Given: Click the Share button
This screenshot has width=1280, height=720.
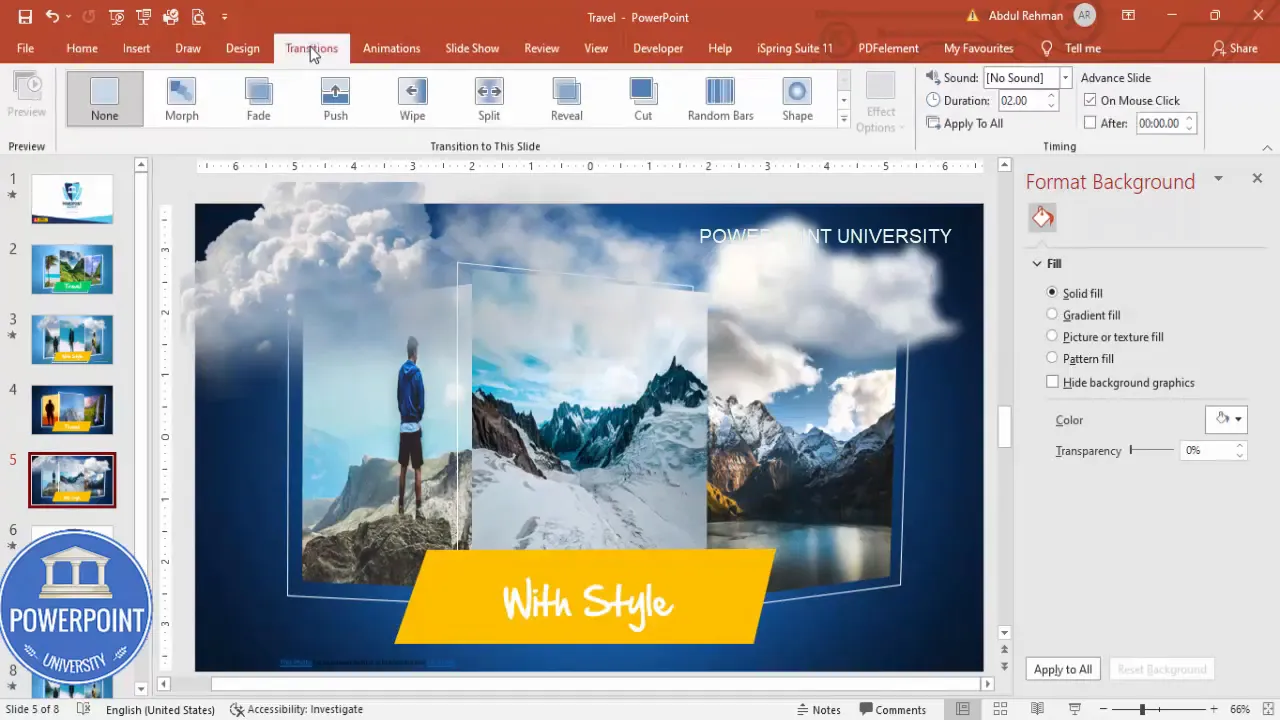Looking at the screenshot, I should point(1235,48).
